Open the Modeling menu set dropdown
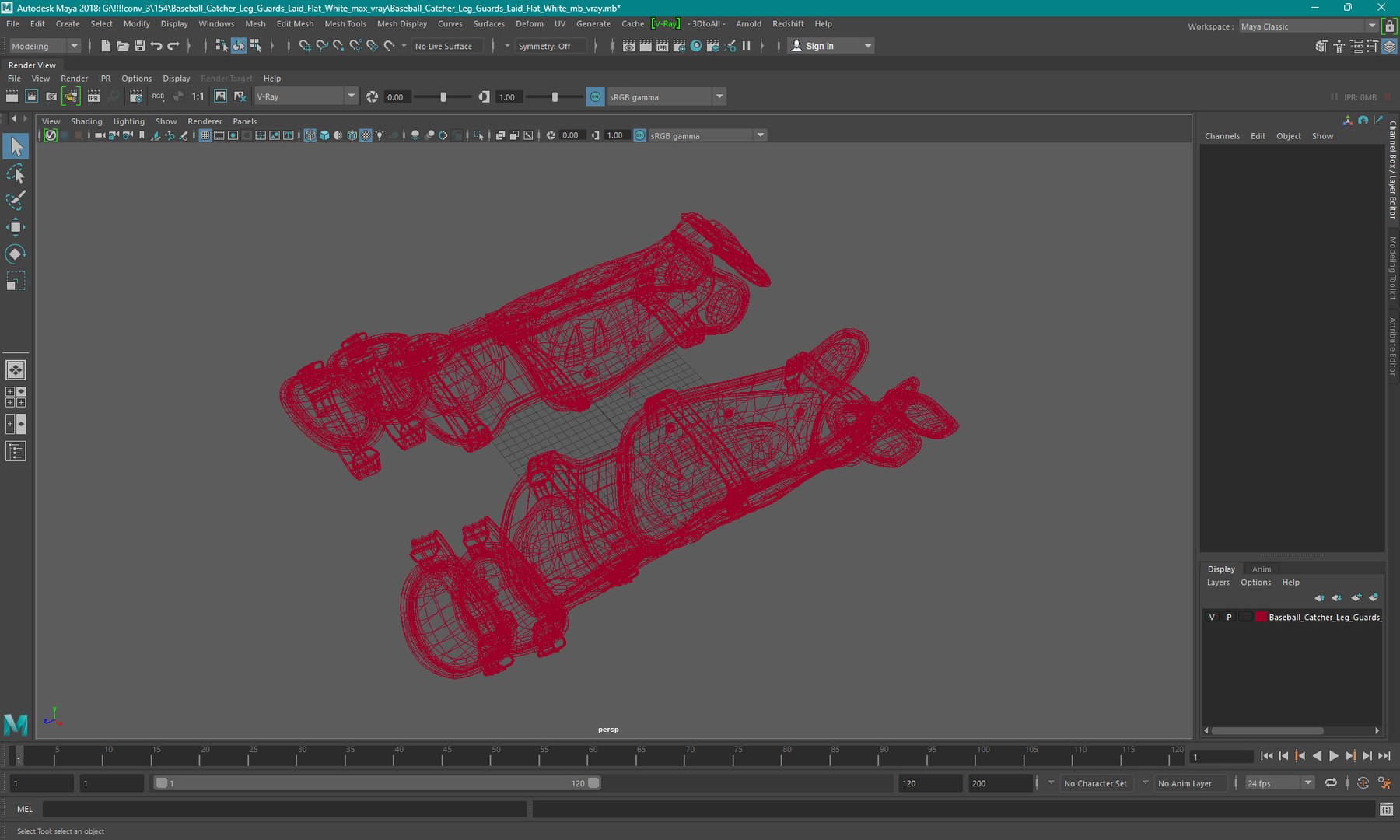 (x=44, y=46)
